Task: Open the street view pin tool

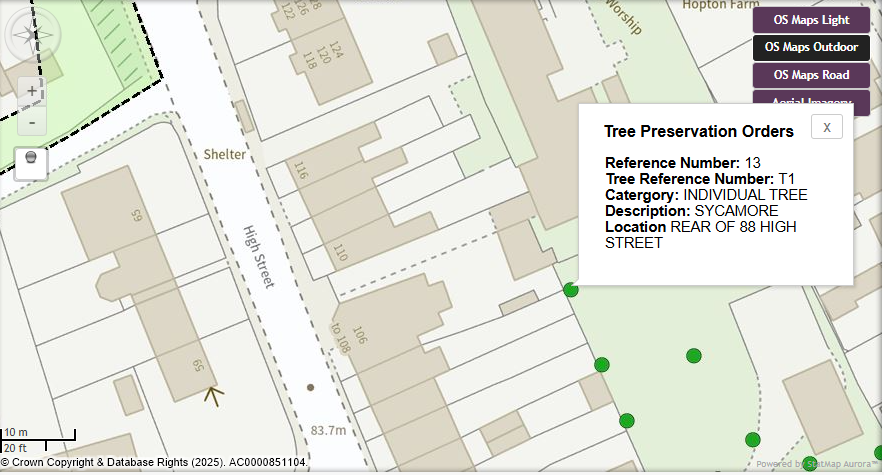Action: [x=32, y=160]
